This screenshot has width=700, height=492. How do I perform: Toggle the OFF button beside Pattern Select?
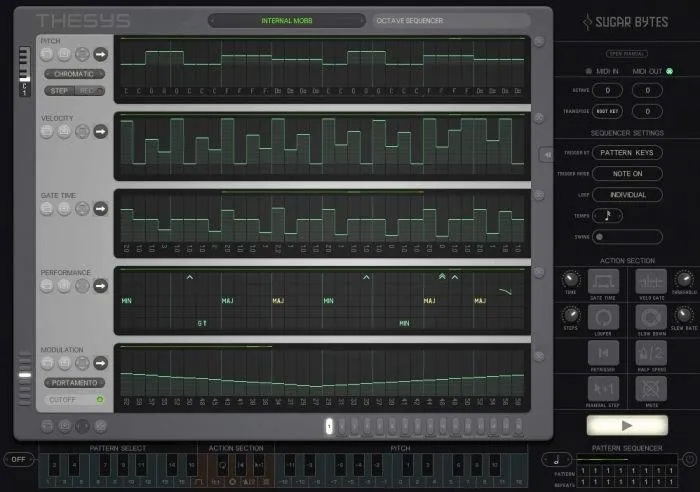[x=18, y=459]
